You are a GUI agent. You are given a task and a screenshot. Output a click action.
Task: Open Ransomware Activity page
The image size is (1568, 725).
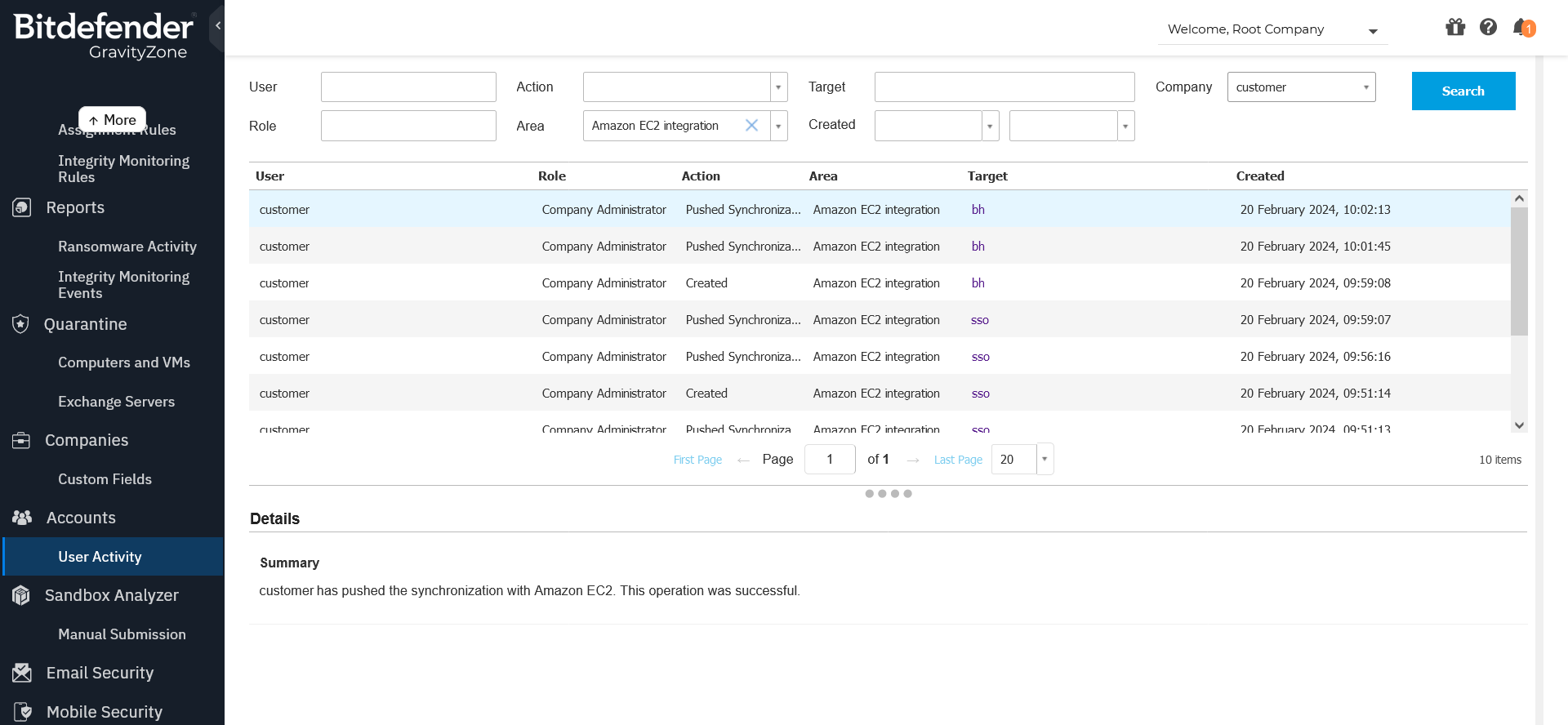127,247
